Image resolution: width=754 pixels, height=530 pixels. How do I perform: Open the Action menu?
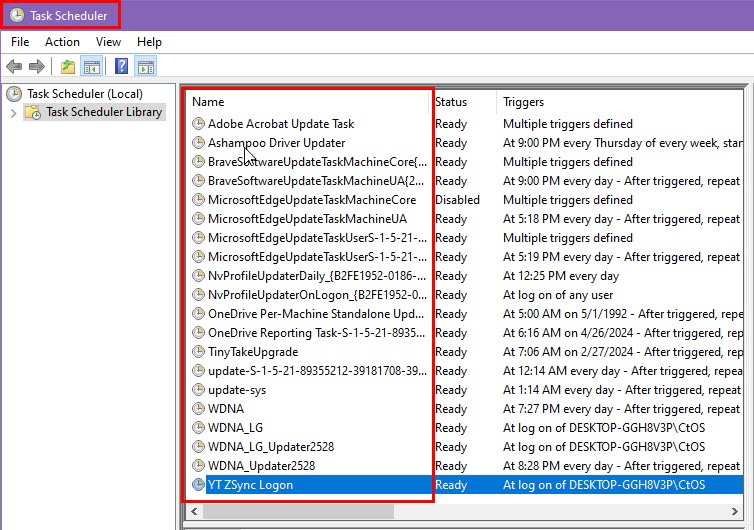tap(62, 42)
